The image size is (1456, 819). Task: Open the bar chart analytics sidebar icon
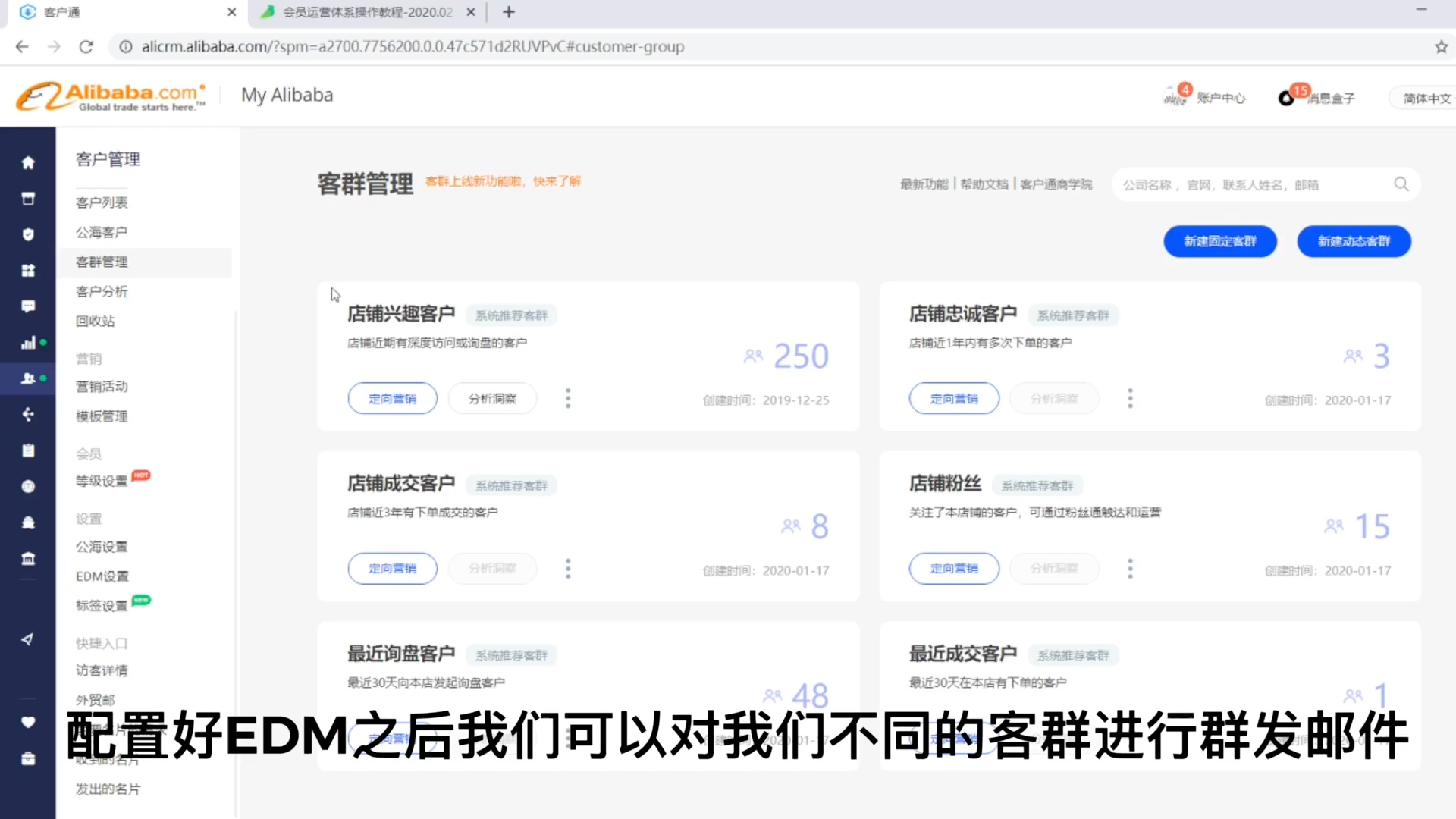click(28, 343)
